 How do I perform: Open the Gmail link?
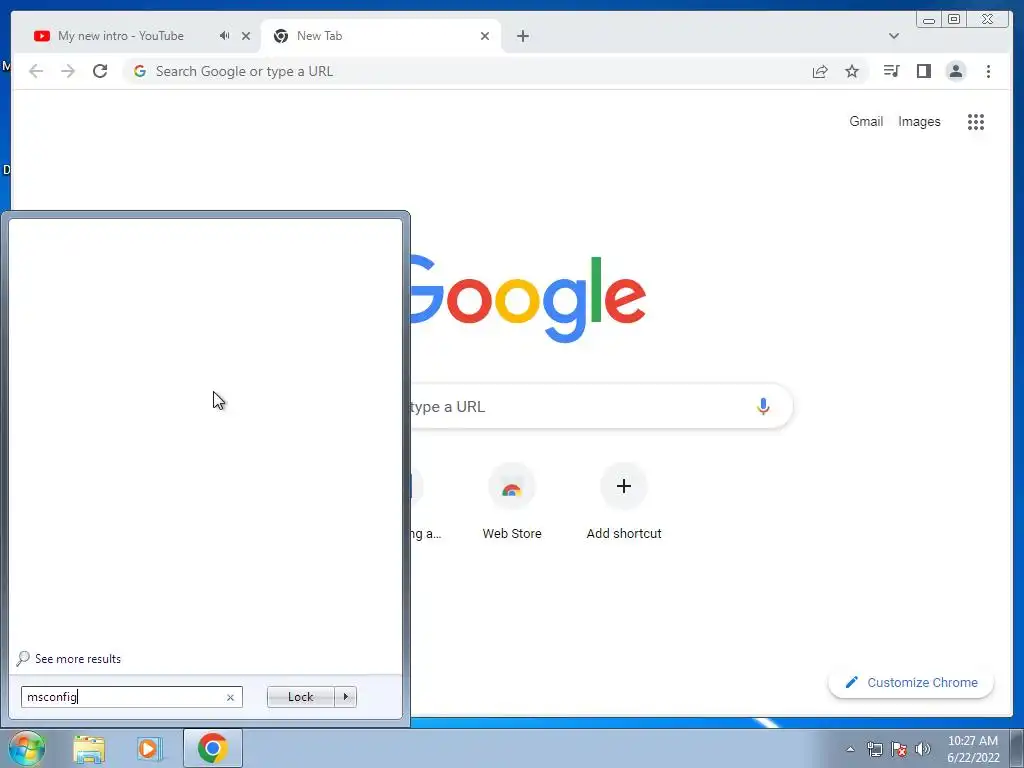866,121
